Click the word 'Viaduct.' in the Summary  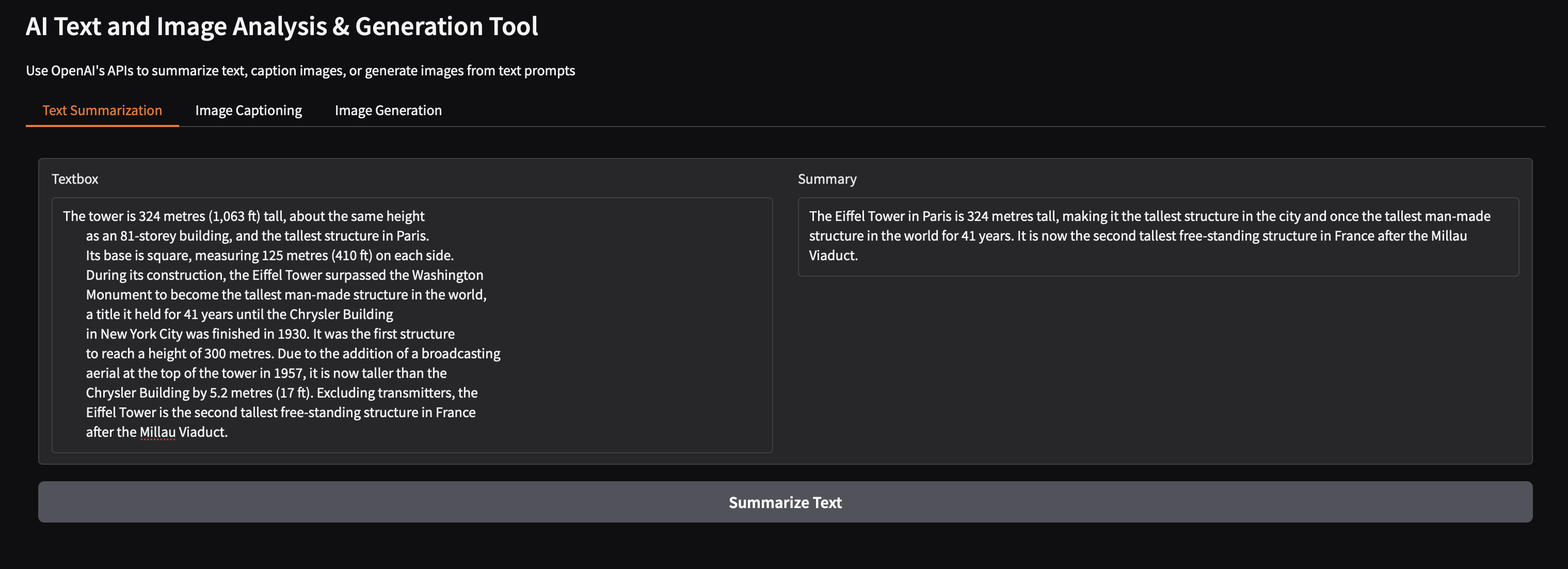(833, 255)
